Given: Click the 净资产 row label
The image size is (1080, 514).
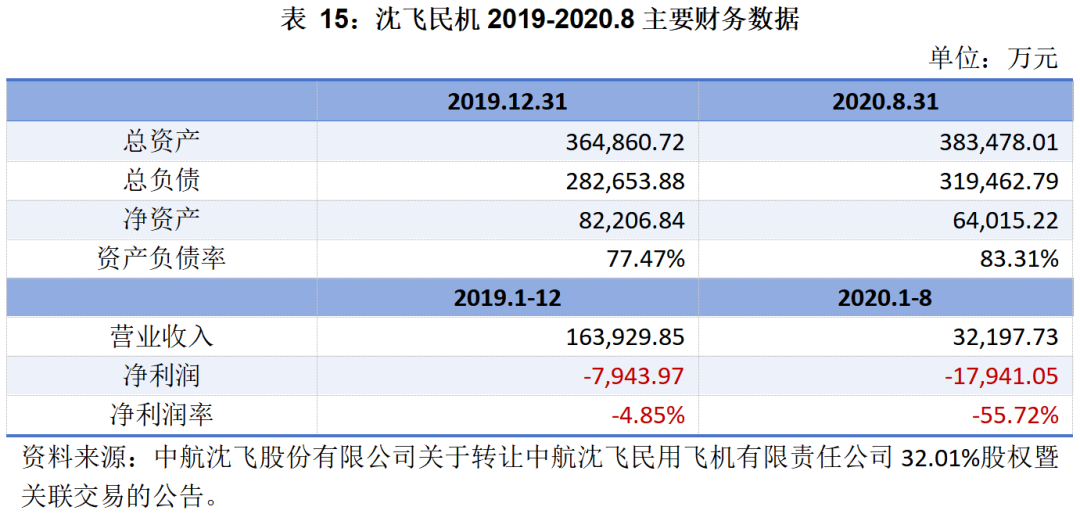Looking at the screenshot, I should click(161, 219).
